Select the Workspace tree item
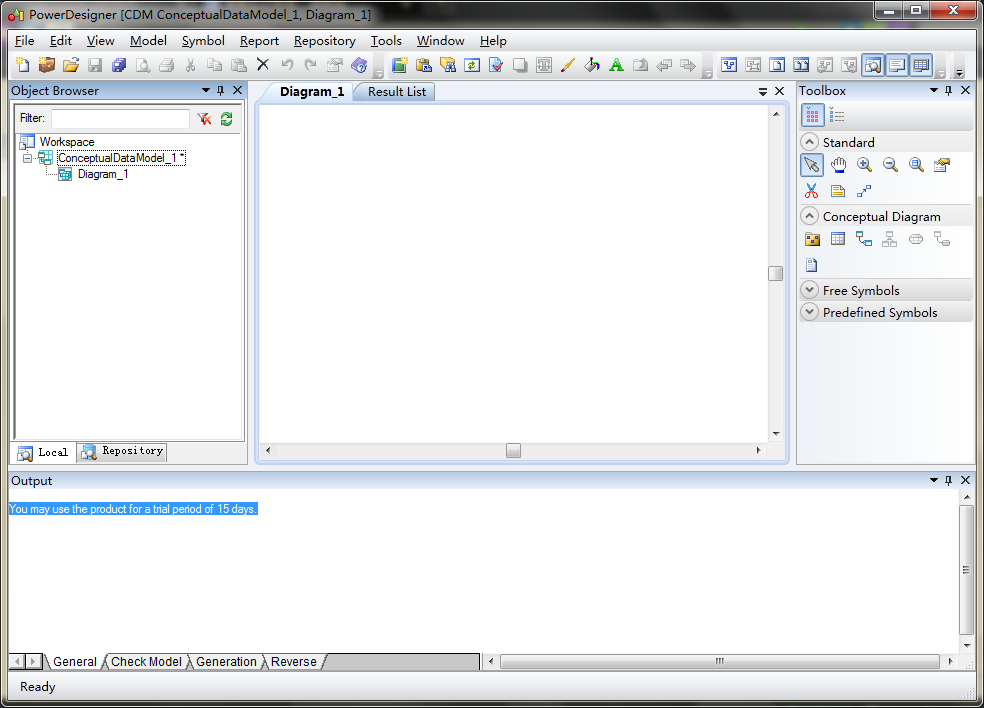Screen dimensions: 984x708 67,142
